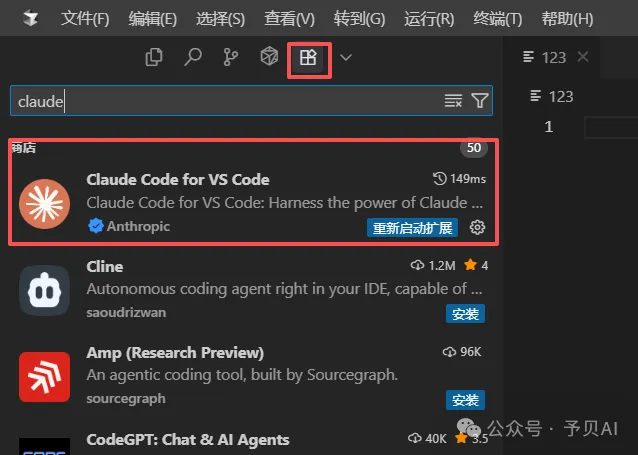
Task: Open the 帮助(H) menu
Action: 567,19
